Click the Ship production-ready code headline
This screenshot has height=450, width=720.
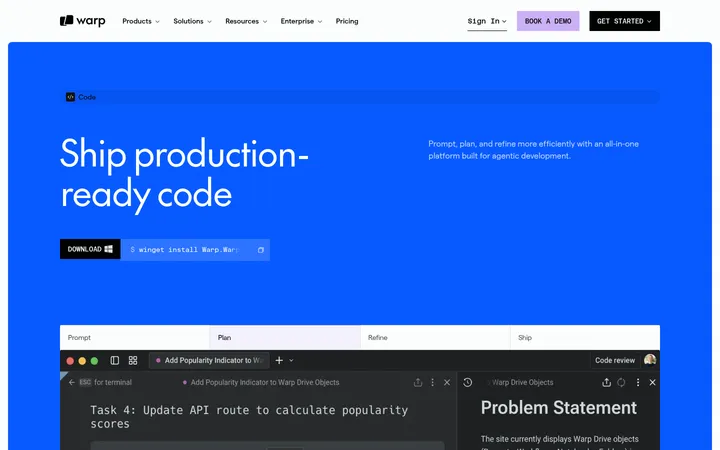pos(184,174)
